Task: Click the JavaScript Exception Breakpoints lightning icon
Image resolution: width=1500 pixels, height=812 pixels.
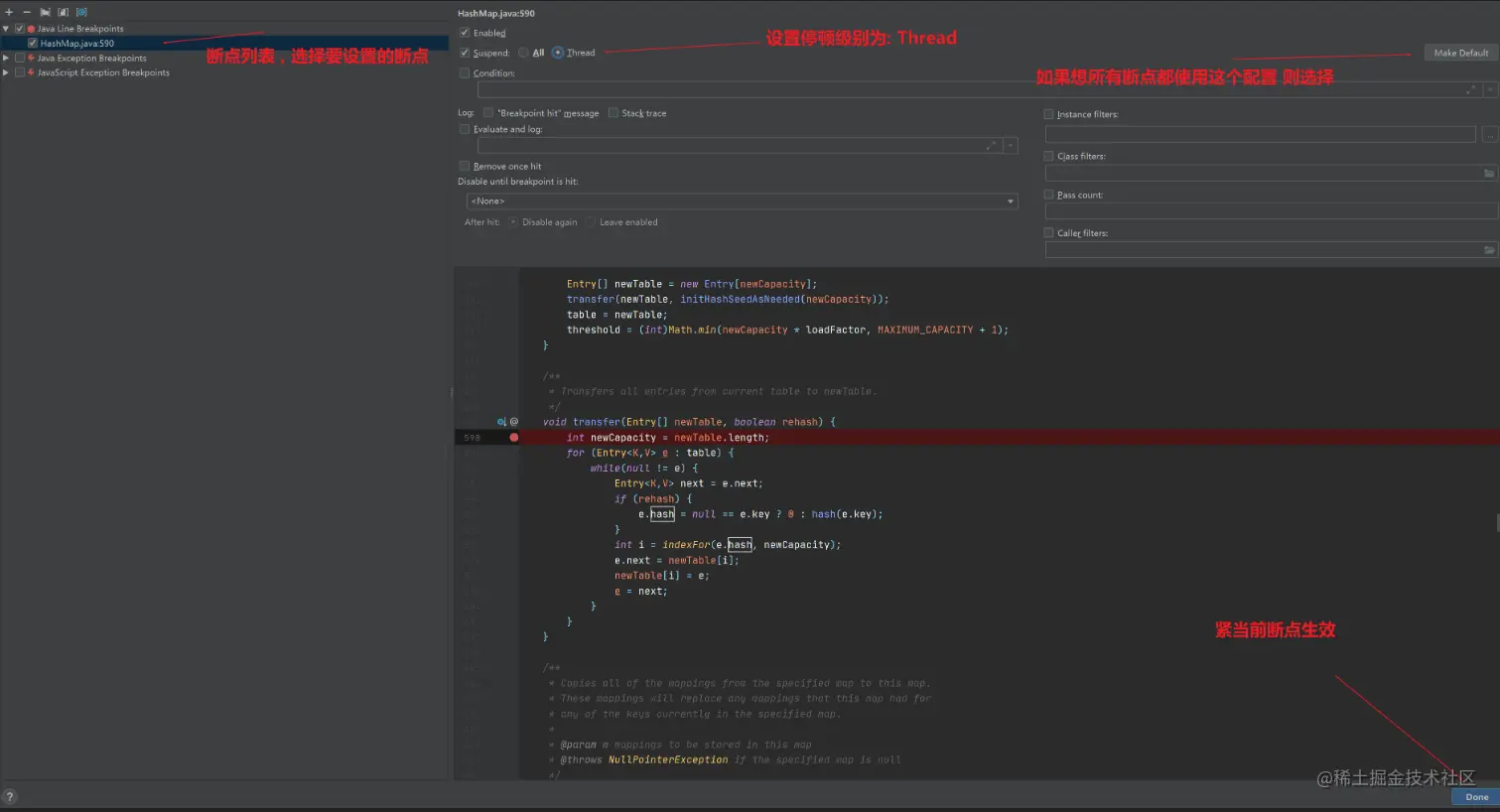Action: tap(32, 72)
